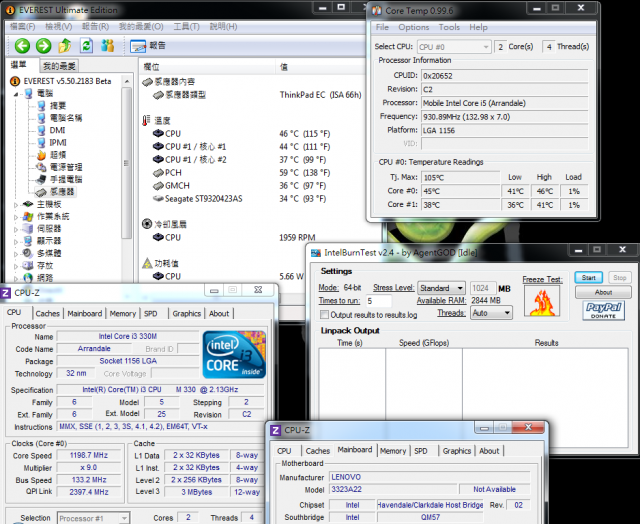Click the Core Temp title bar icon
The width and height of the screenshot is (640, 524).
[x=377, y=10]
